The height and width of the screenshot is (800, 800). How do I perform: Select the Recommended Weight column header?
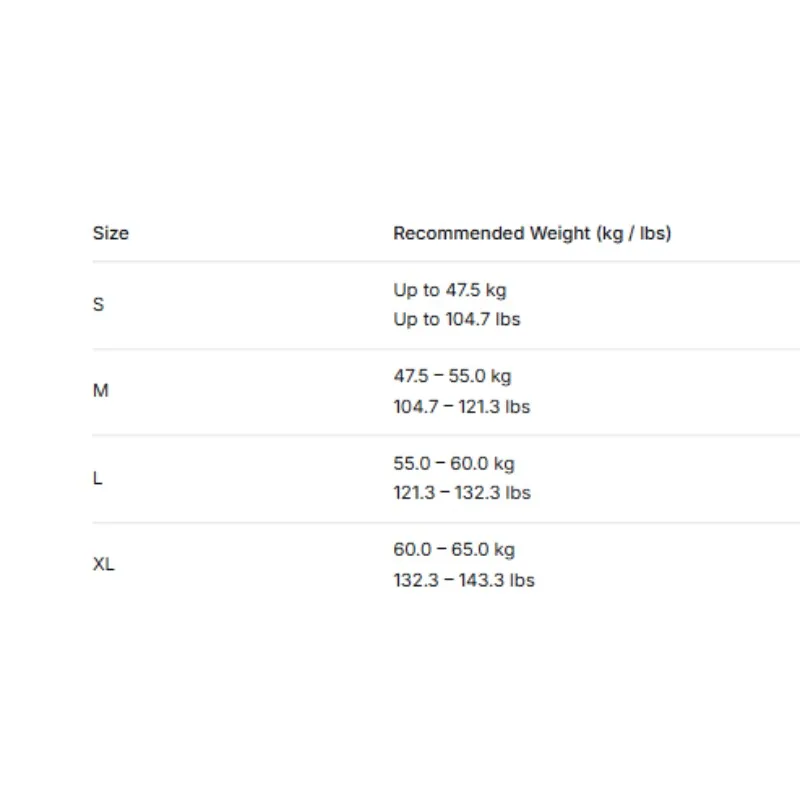(x=532, y=234)
